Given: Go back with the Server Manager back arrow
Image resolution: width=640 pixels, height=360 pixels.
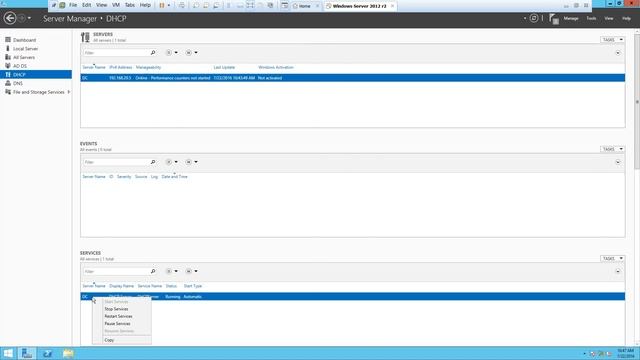Looking at the screenshot, I should (10, 18).
